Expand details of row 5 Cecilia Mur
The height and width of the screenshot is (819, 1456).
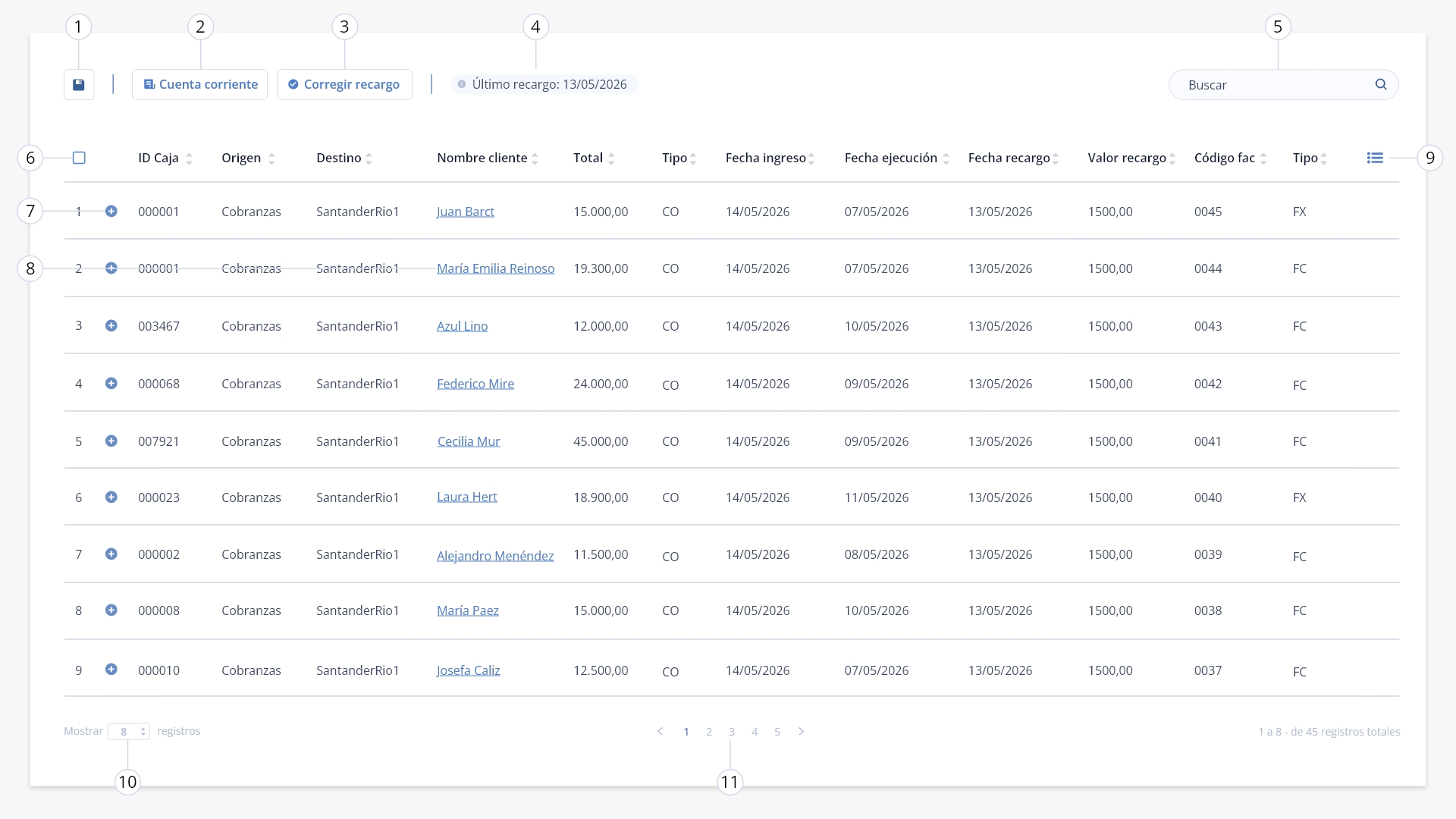(x=111, y=441)
